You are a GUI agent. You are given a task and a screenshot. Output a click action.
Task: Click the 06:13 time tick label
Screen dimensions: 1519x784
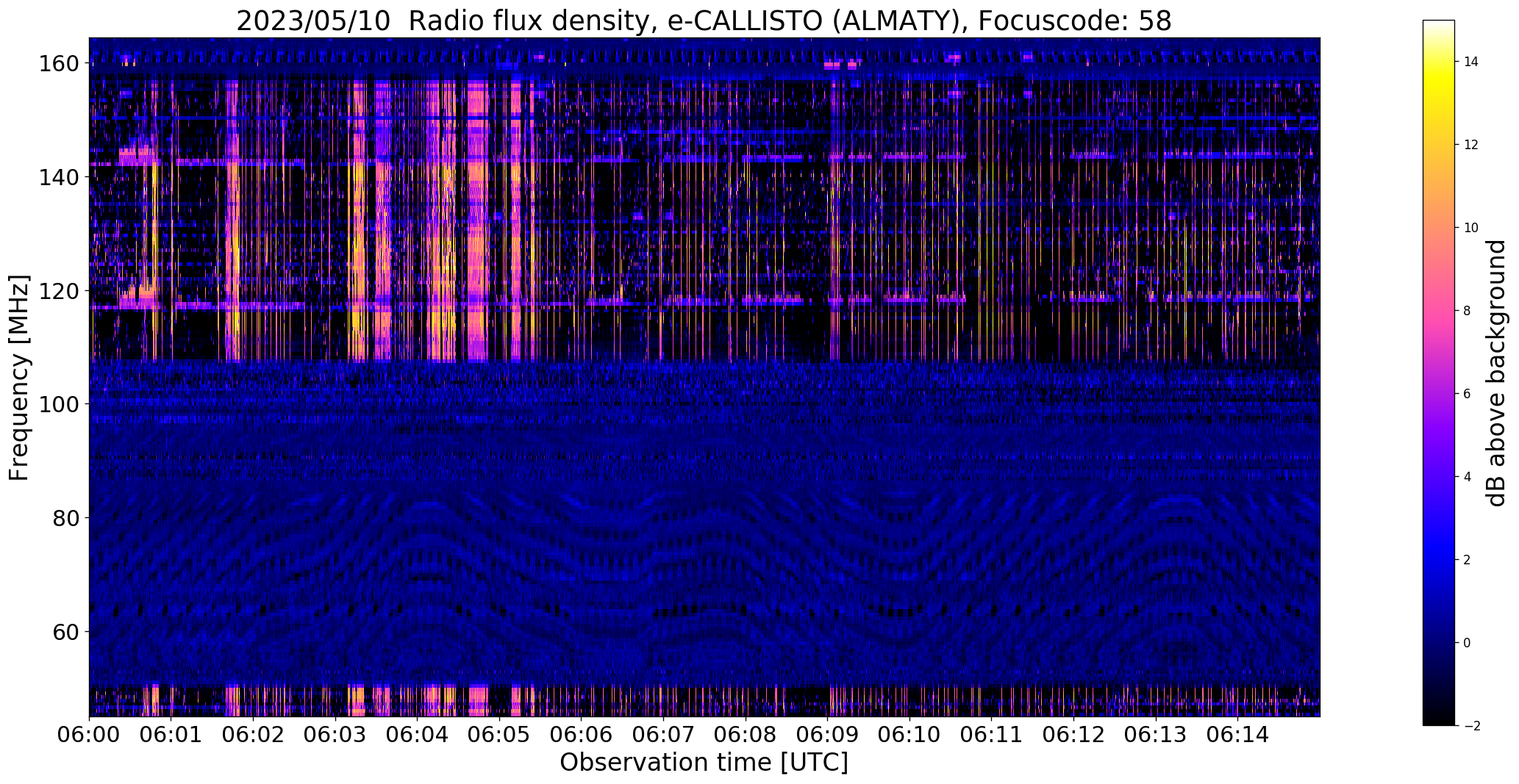click(1156, 735)
